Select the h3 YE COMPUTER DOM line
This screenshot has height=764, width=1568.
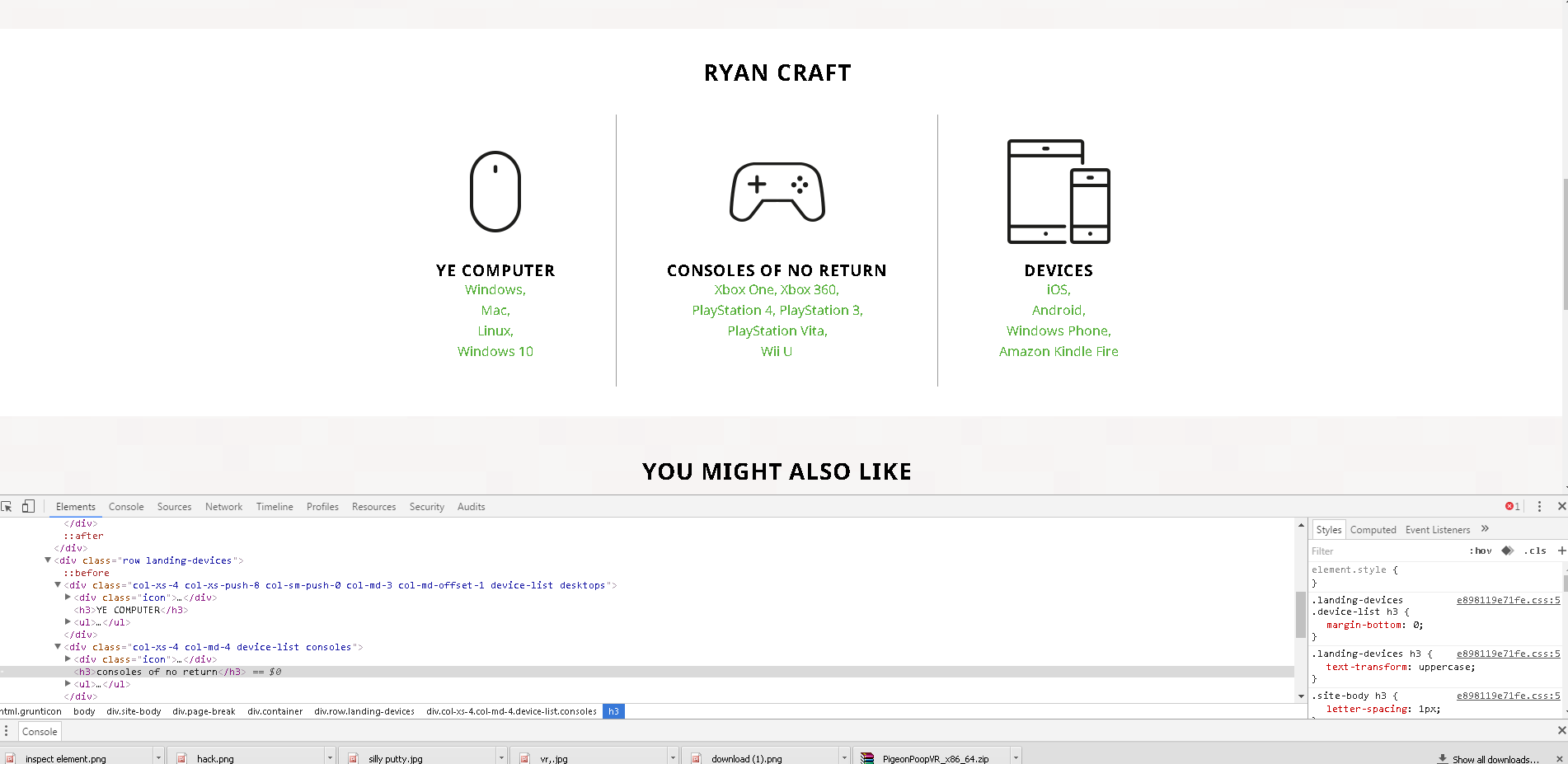(x=131, y=610)
